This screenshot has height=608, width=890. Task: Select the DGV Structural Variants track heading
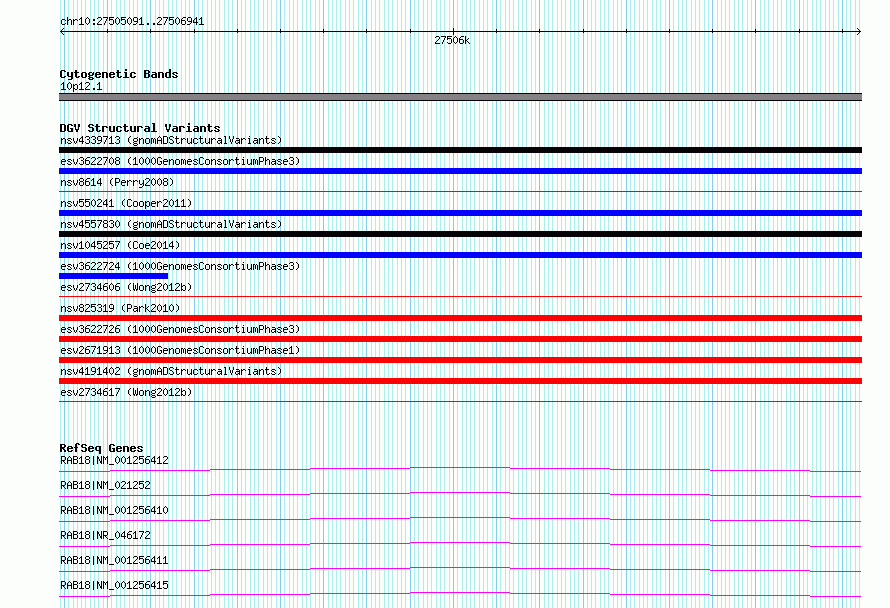click(x=140, y=128)
